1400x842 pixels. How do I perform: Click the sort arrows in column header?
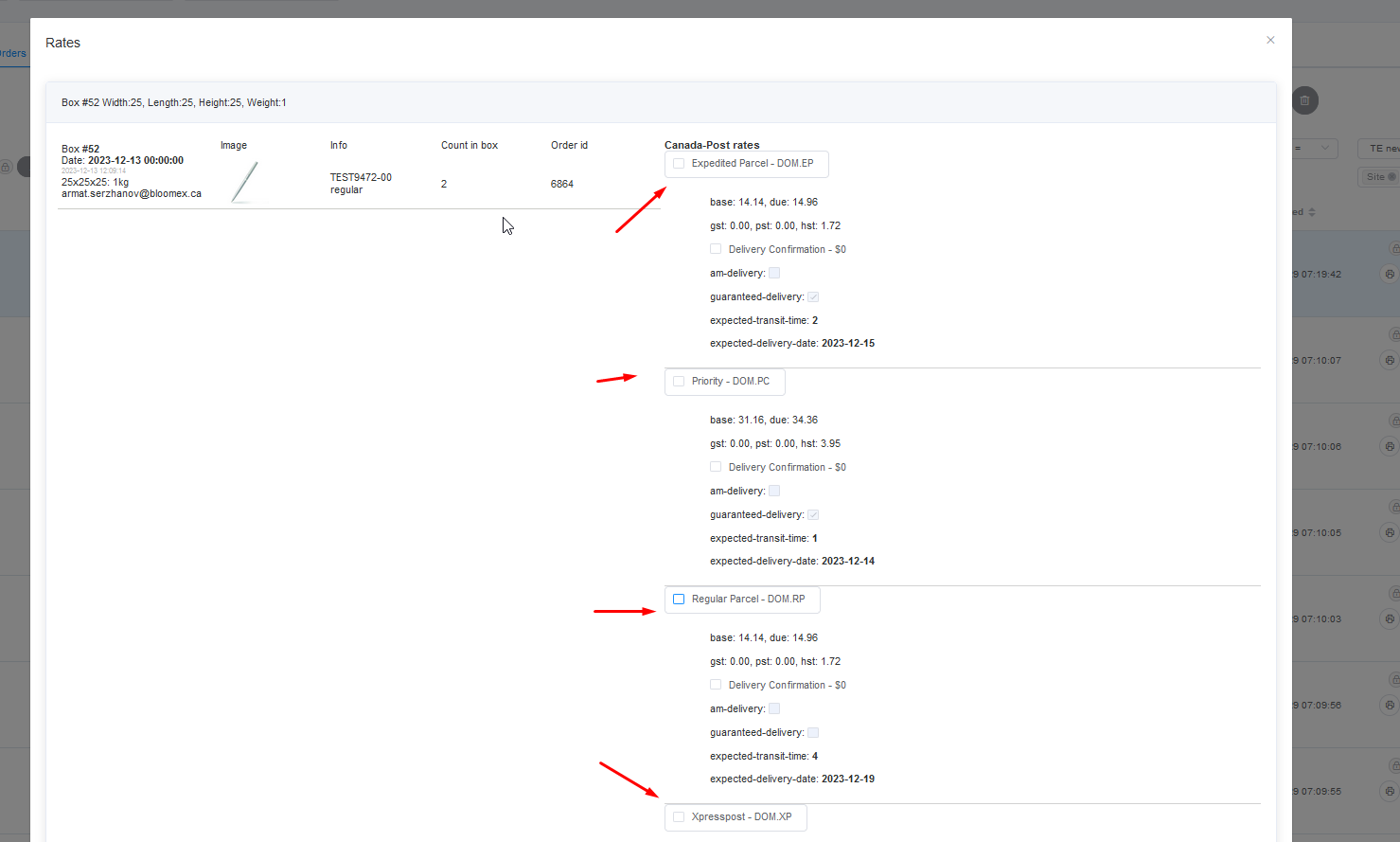point(1311,212)
